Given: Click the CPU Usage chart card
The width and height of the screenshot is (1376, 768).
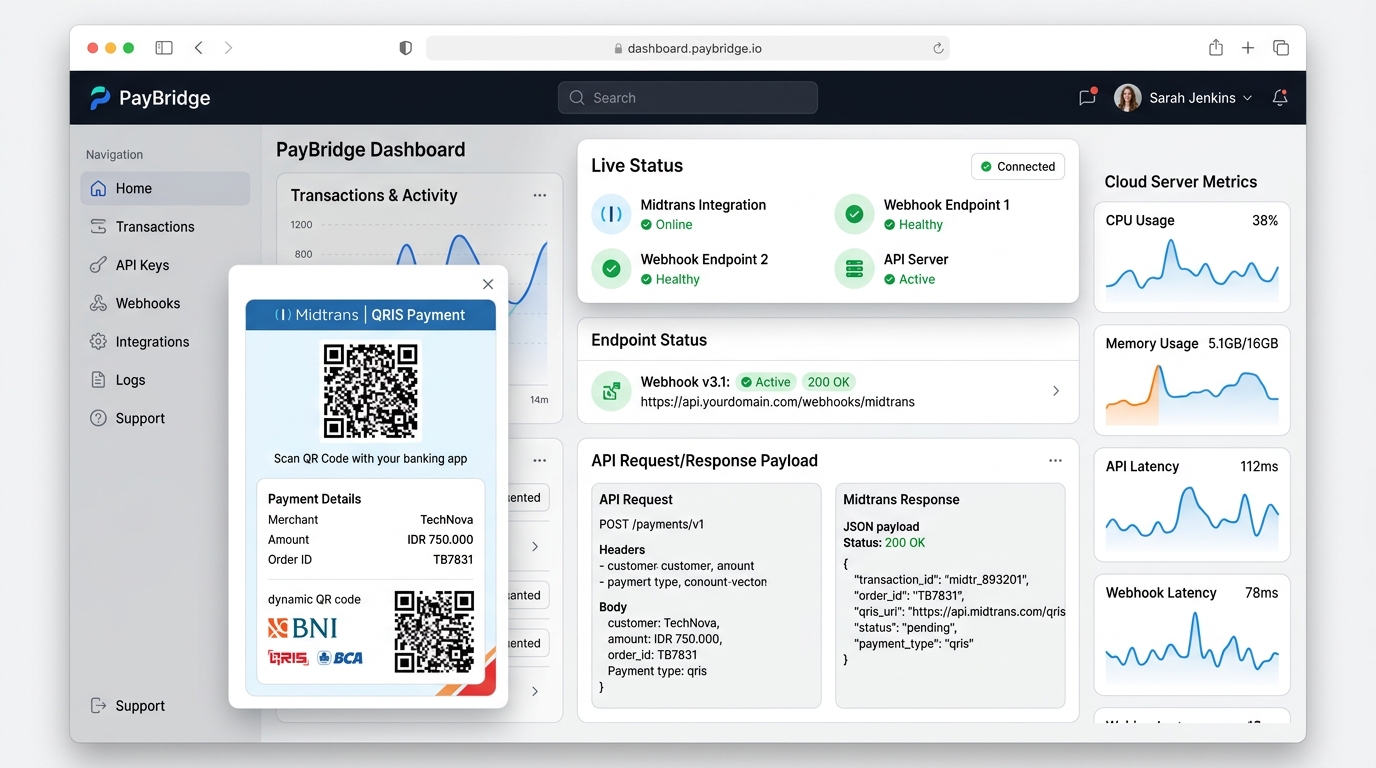Looking at the screenshot, I should tap(1192, 257).
